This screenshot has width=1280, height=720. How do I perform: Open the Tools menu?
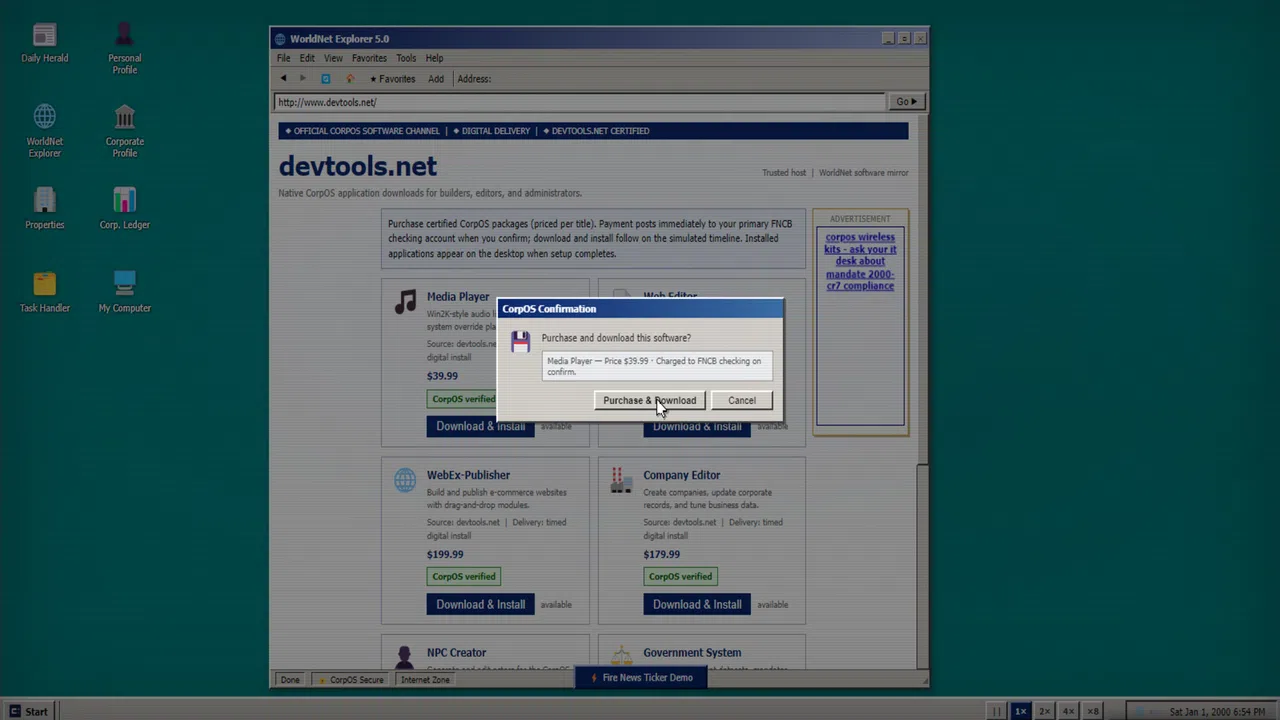click(x=406, y=58)
